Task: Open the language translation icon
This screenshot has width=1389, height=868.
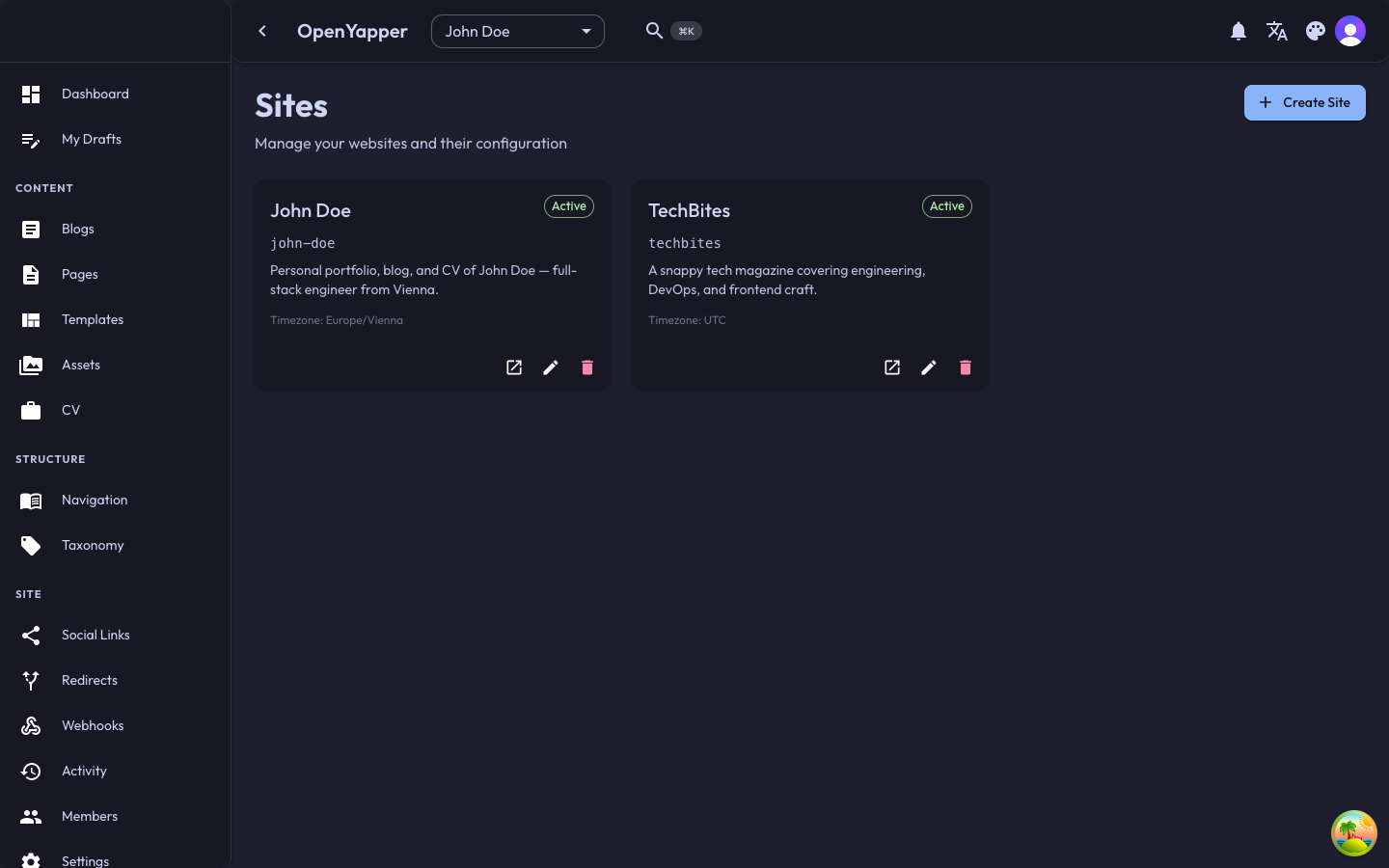Action: click(1277, 31)
